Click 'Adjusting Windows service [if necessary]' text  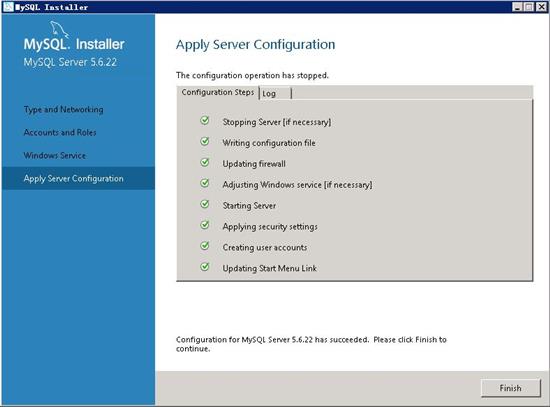tap(297, 185)
